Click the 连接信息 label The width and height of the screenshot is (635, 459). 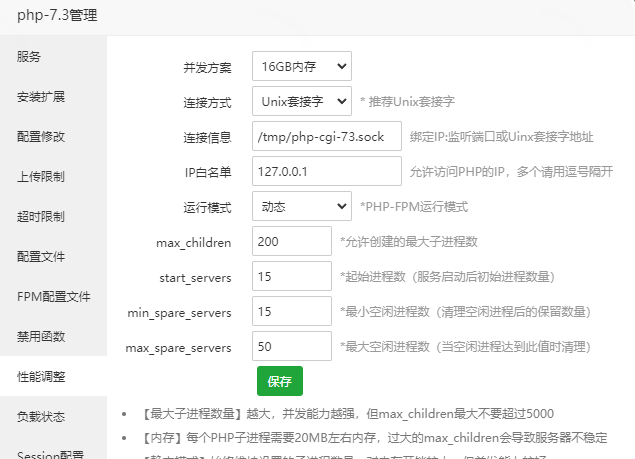pos(207,138)
